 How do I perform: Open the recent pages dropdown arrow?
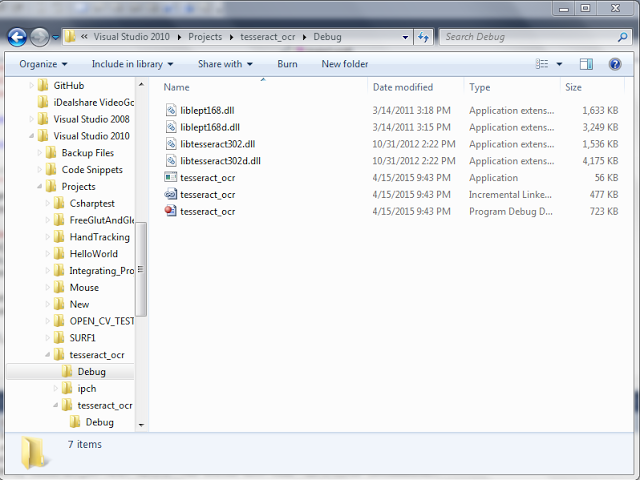point(56,38)
